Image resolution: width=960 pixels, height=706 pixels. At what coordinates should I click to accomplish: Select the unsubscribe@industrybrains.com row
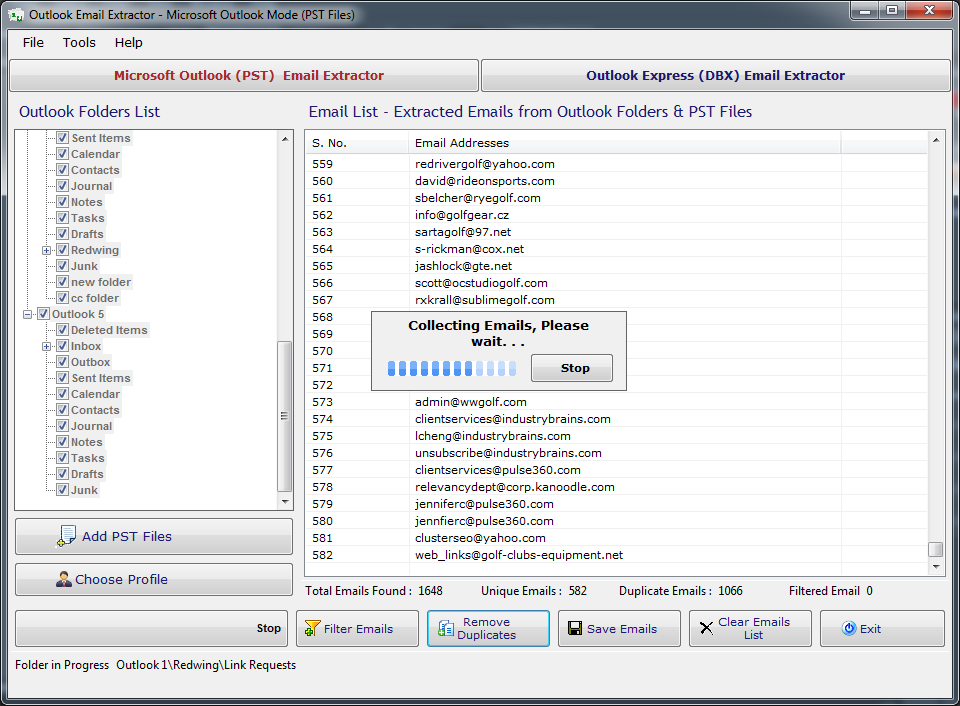click(617, 453)
